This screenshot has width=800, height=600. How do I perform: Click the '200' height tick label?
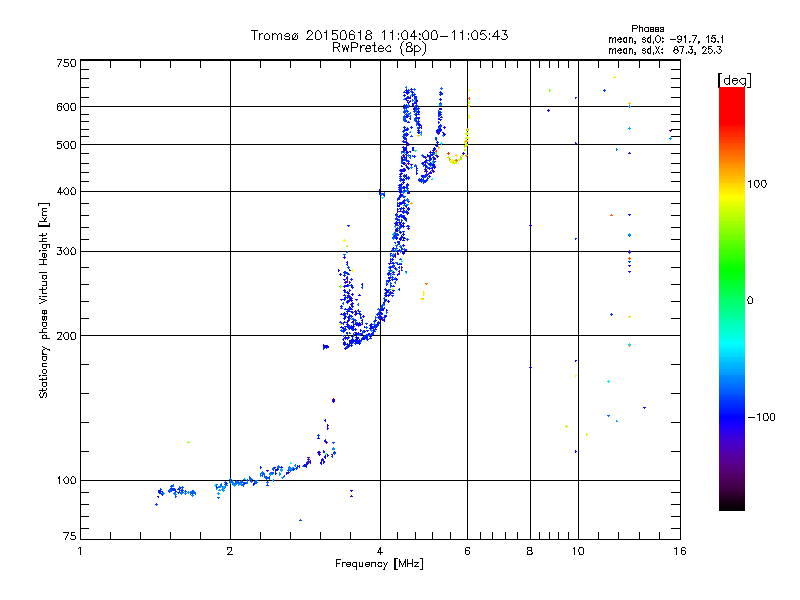[66, 336]
